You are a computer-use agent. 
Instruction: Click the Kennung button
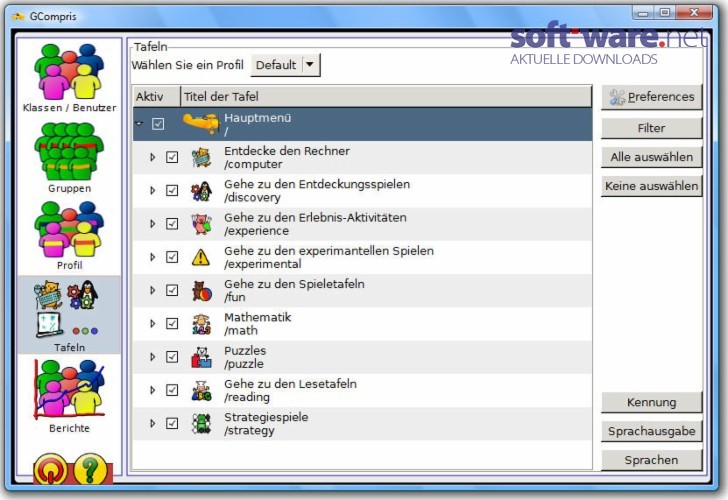(x=651, y=403)
